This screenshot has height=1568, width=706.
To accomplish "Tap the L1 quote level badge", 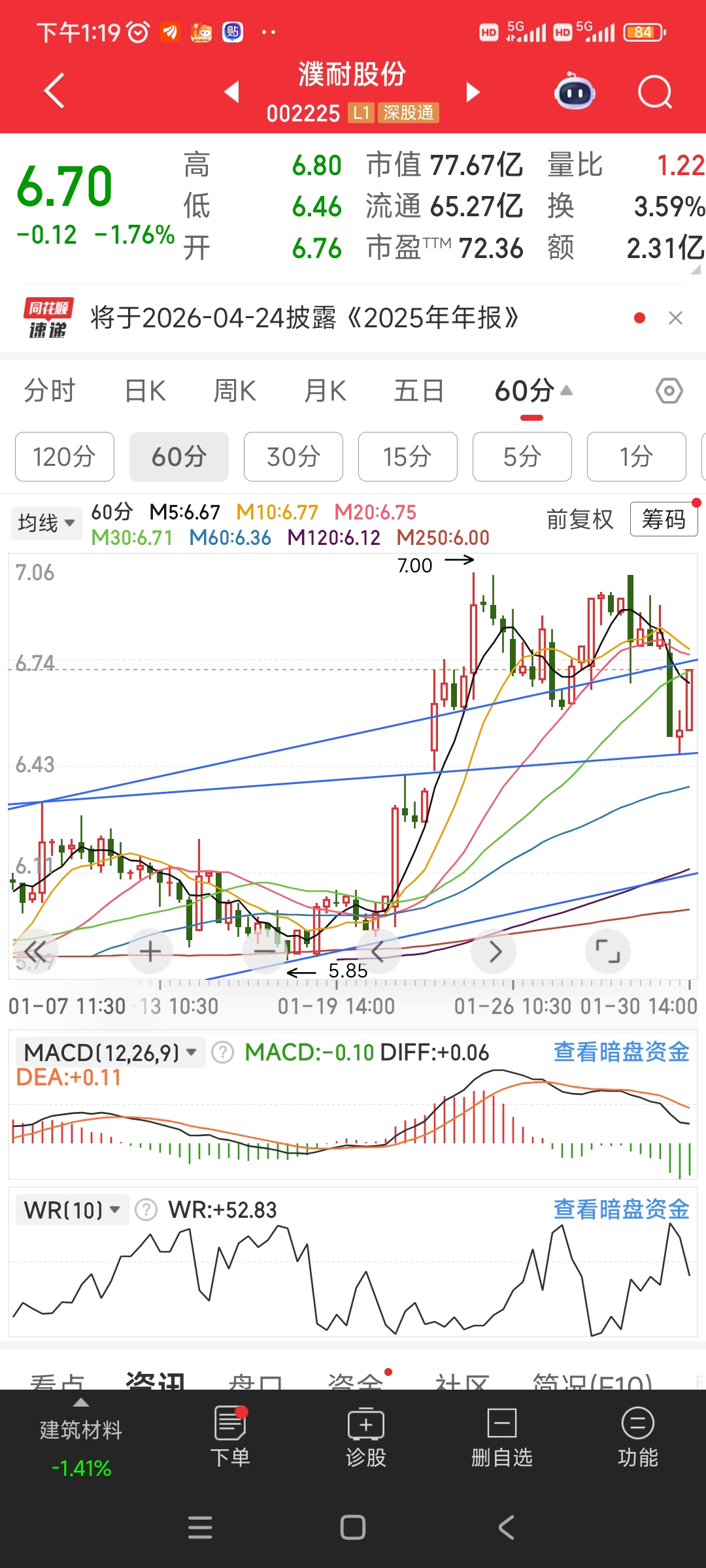I will point(361,113).
